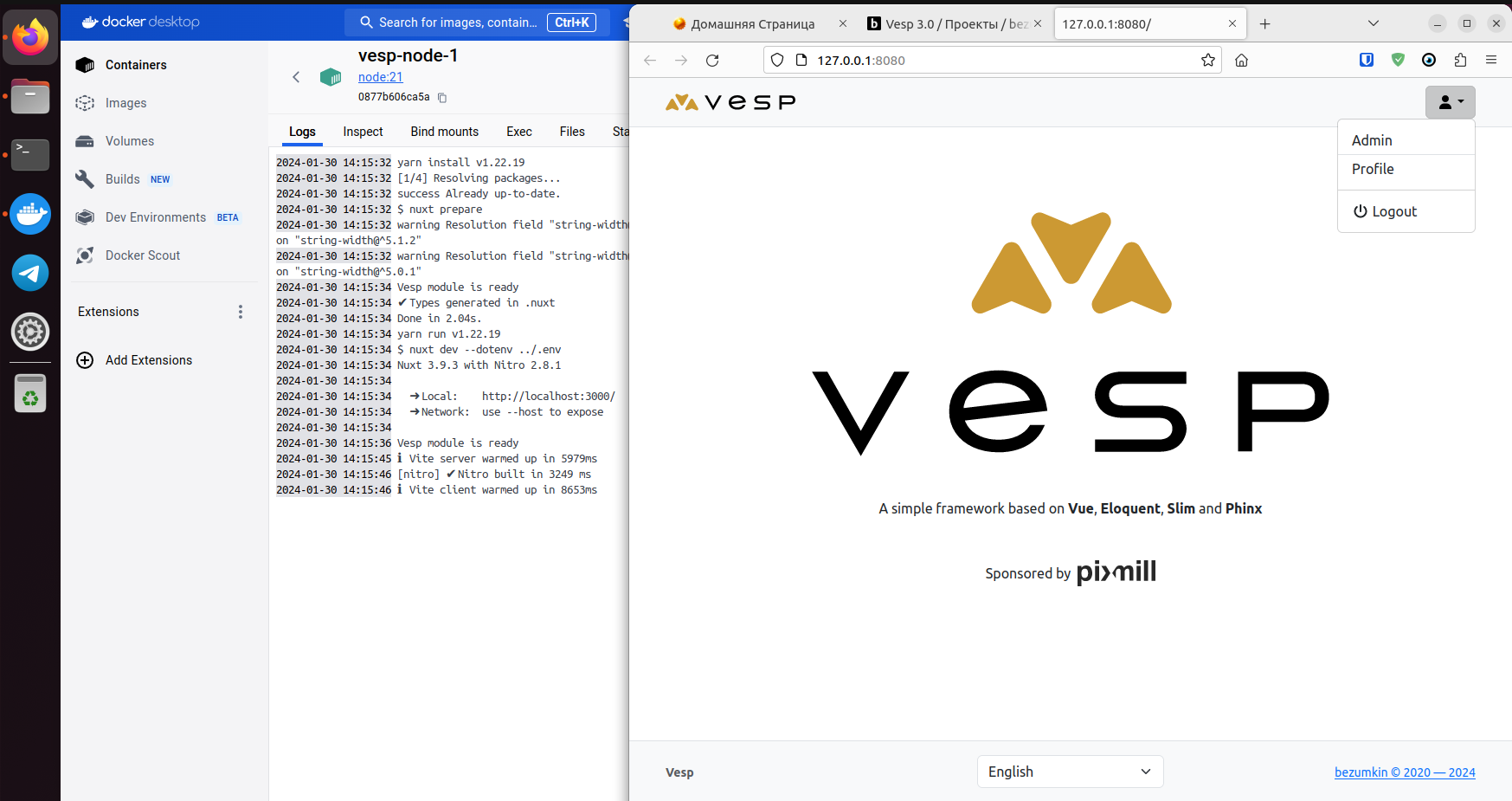Screen dimensions: 1512x801
Task: Choose Admin in the user menu
Action: (x=1372, y=140)
